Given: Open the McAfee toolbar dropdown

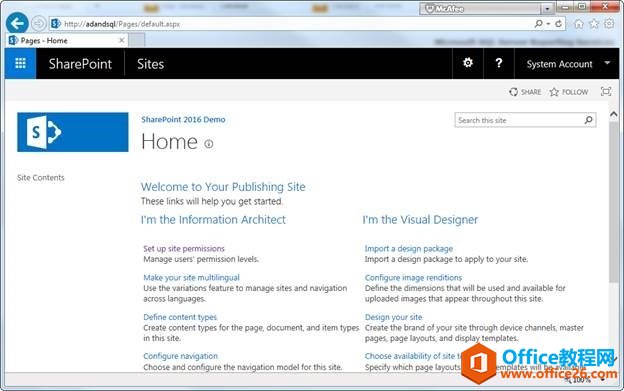Looking at the screenshot, I should 548,8.
